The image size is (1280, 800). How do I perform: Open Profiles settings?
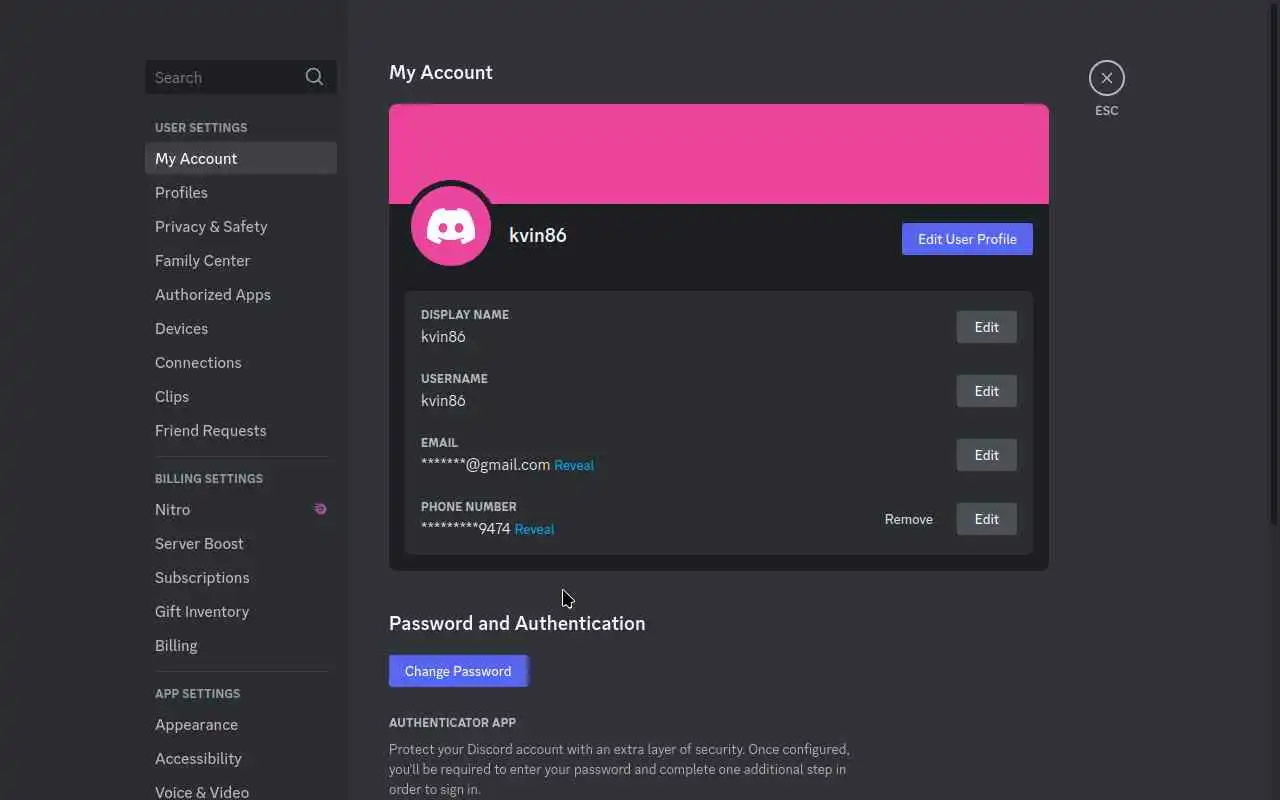pos(240,192)
